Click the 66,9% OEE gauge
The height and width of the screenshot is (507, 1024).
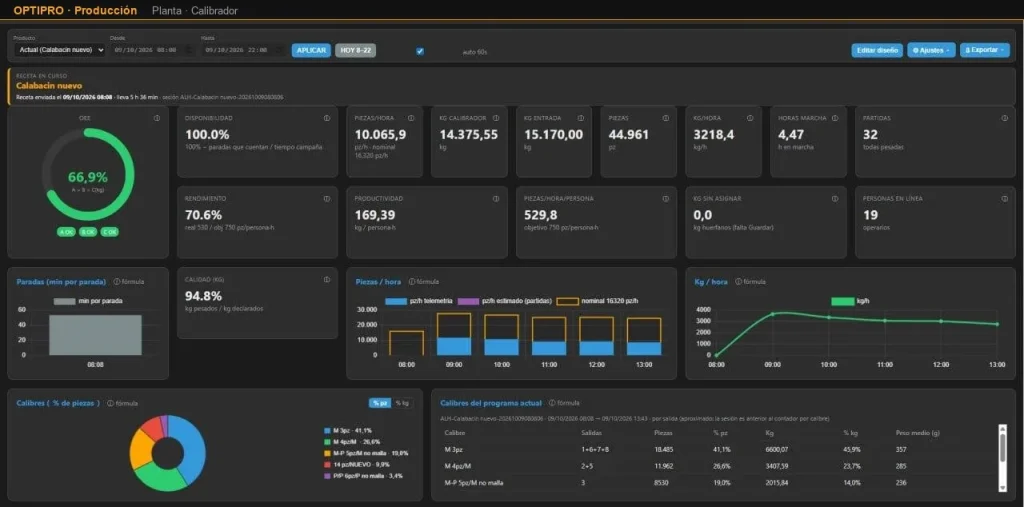[88, 174]
